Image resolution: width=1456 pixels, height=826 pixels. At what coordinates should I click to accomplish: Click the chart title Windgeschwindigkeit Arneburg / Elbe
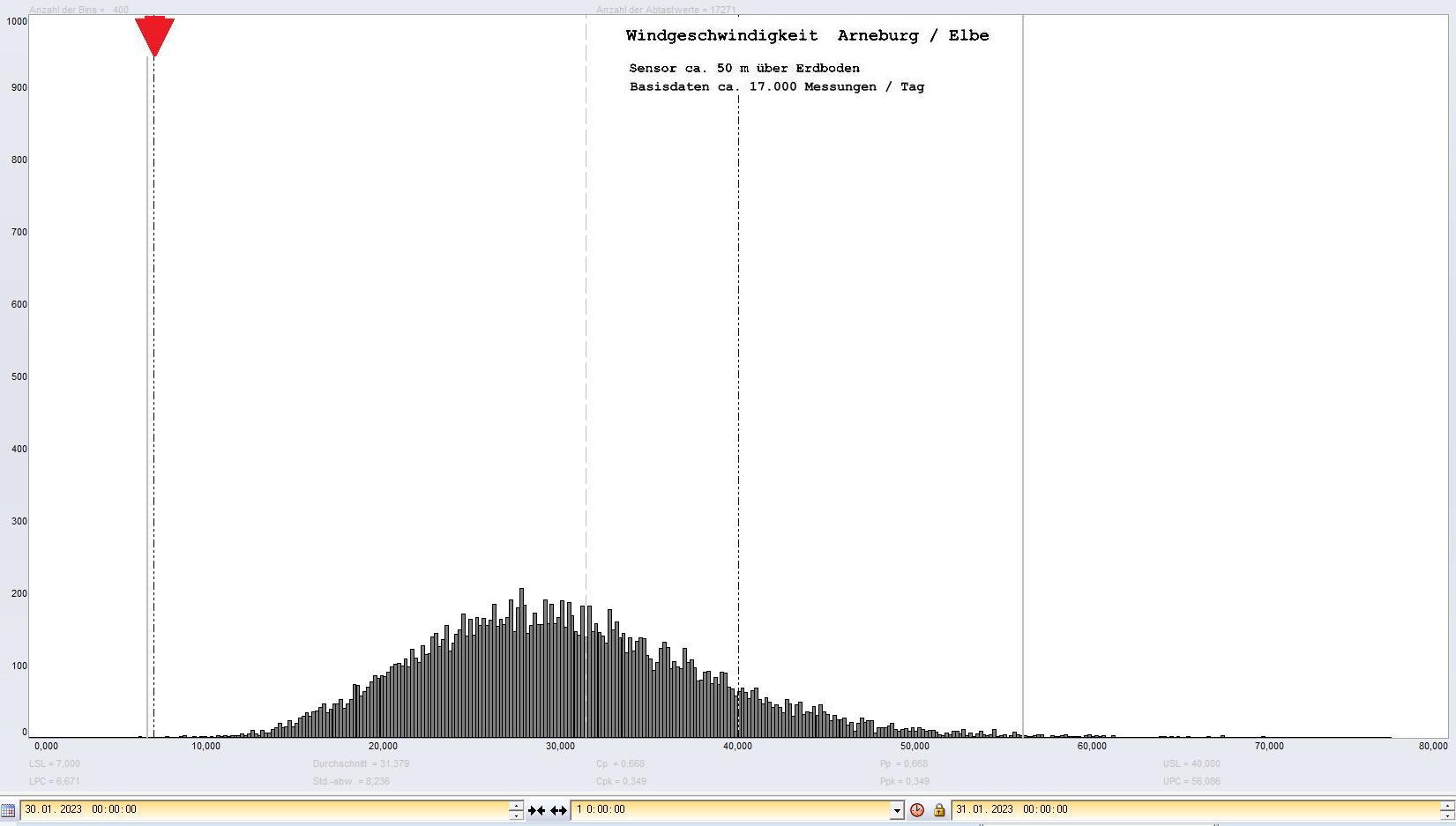[808, 36]
